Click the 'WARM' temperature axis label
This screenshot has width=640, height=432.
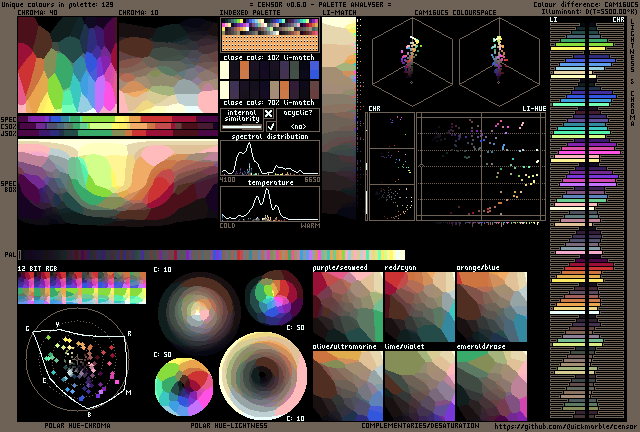click(311, 225)
